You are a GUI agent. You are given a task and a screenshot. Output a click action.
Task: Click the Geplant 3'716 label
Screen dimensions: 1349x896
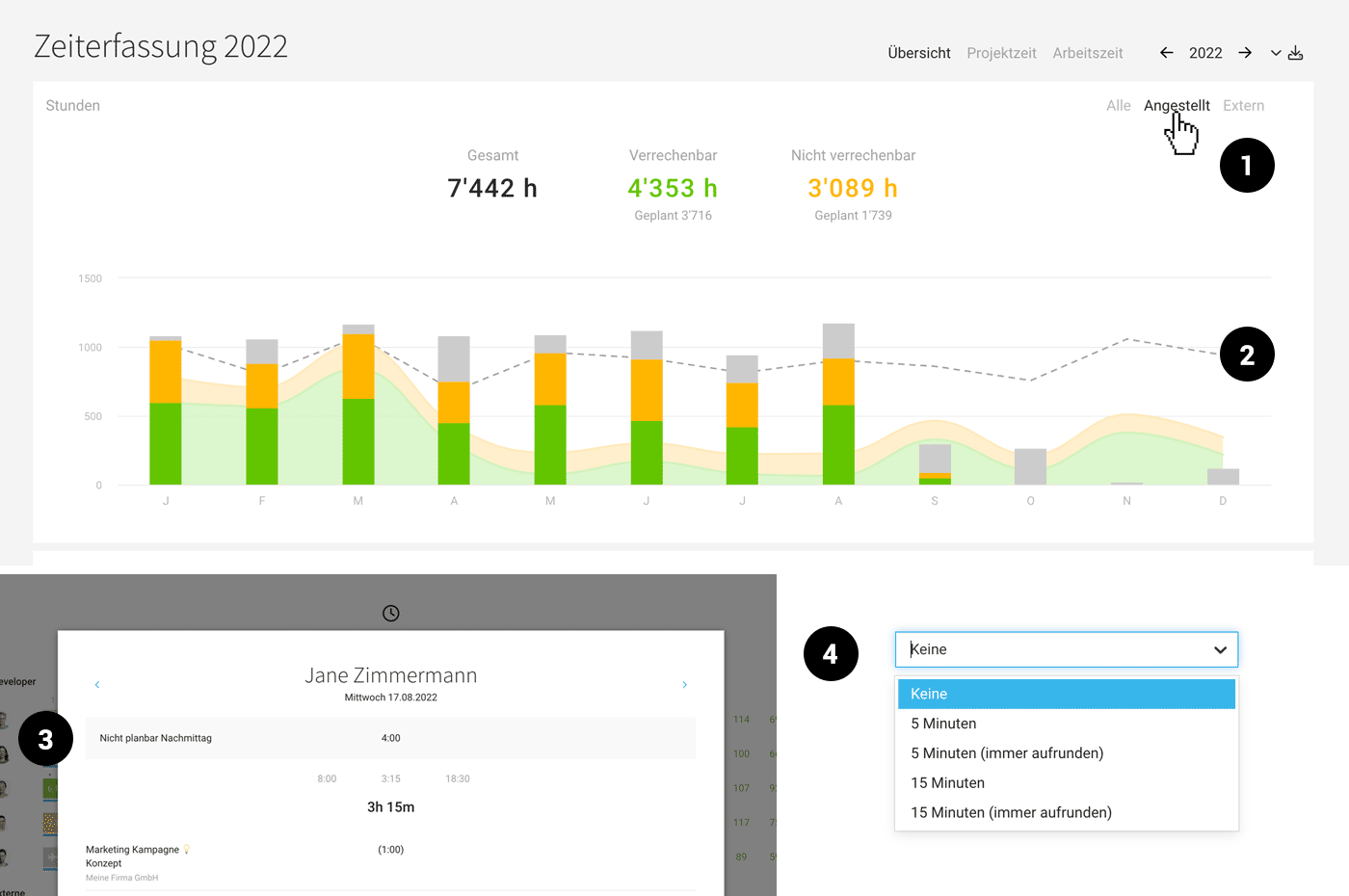(673, 216)
